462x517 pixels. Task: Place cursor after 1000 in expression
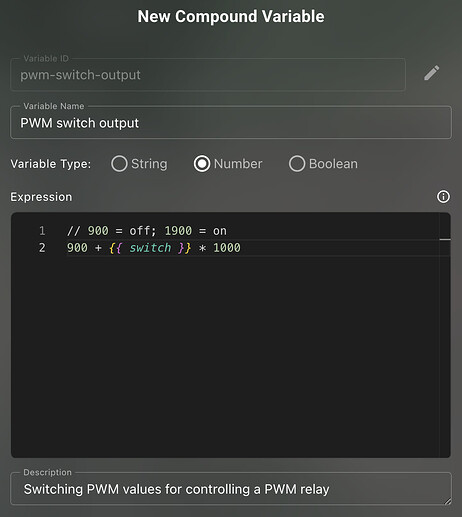241,248
